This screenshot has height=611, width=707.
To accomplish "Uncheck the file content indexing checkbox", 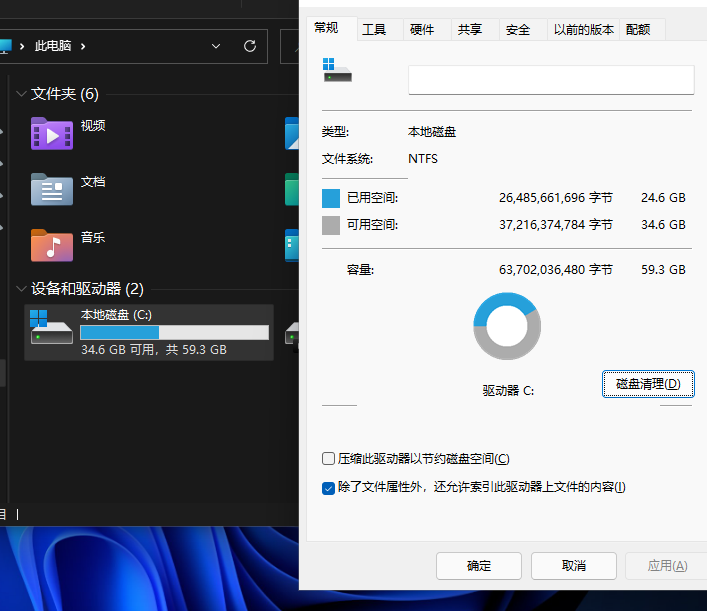I will 328,488.
